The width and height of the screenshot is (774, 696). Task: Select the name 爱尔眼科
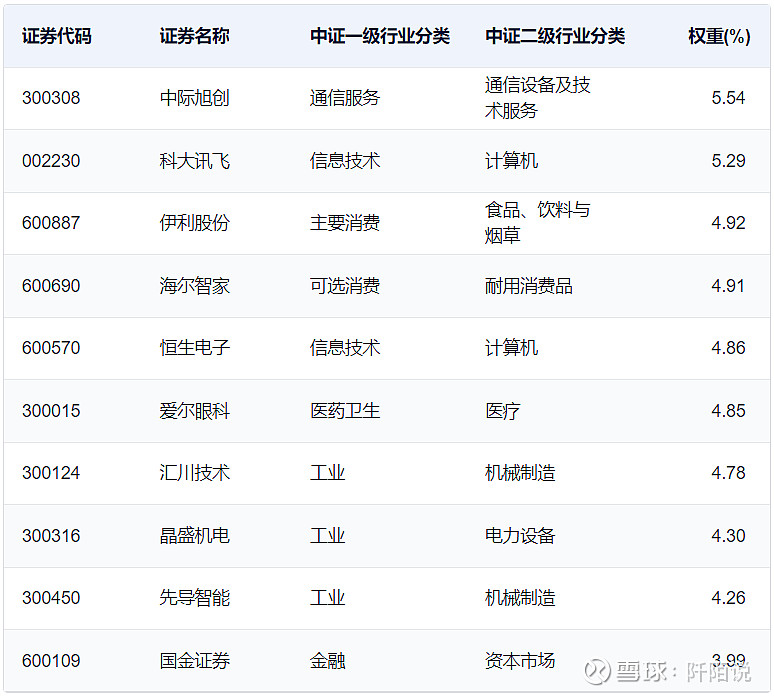pyautogui.click(x=194, y=411)
